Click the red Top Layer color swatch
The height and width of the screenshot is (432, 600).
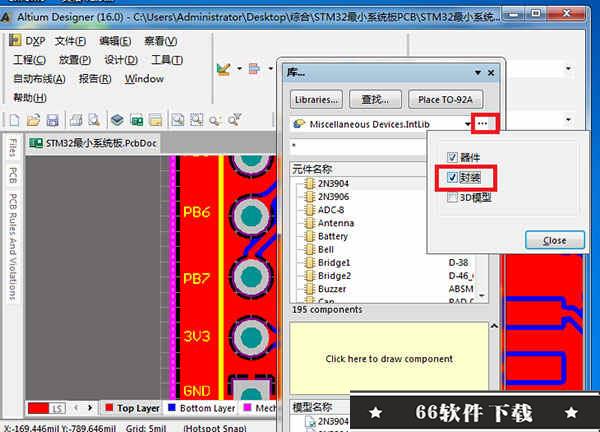point(109,408)
